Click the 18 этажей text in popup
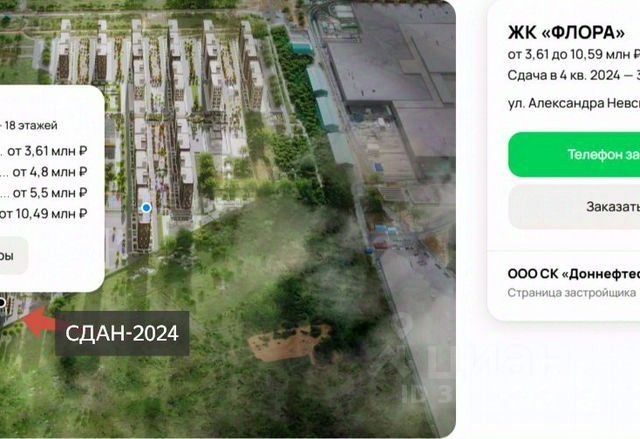This screenshot has width=640, height=439. pyautogui.click(x=31, y=125)
